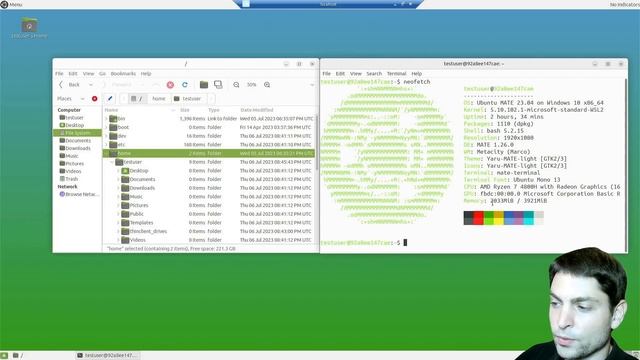Click the root '/' path bar button
This screenshot has width=640, height=360.
[x=137, y=98]
